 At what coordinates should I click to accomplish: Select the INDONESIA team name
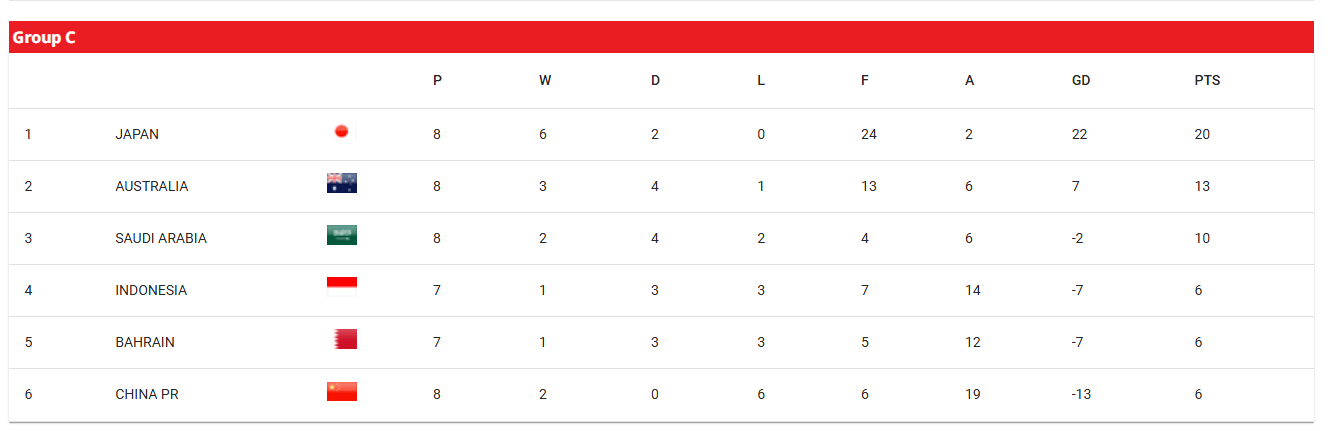151,290
